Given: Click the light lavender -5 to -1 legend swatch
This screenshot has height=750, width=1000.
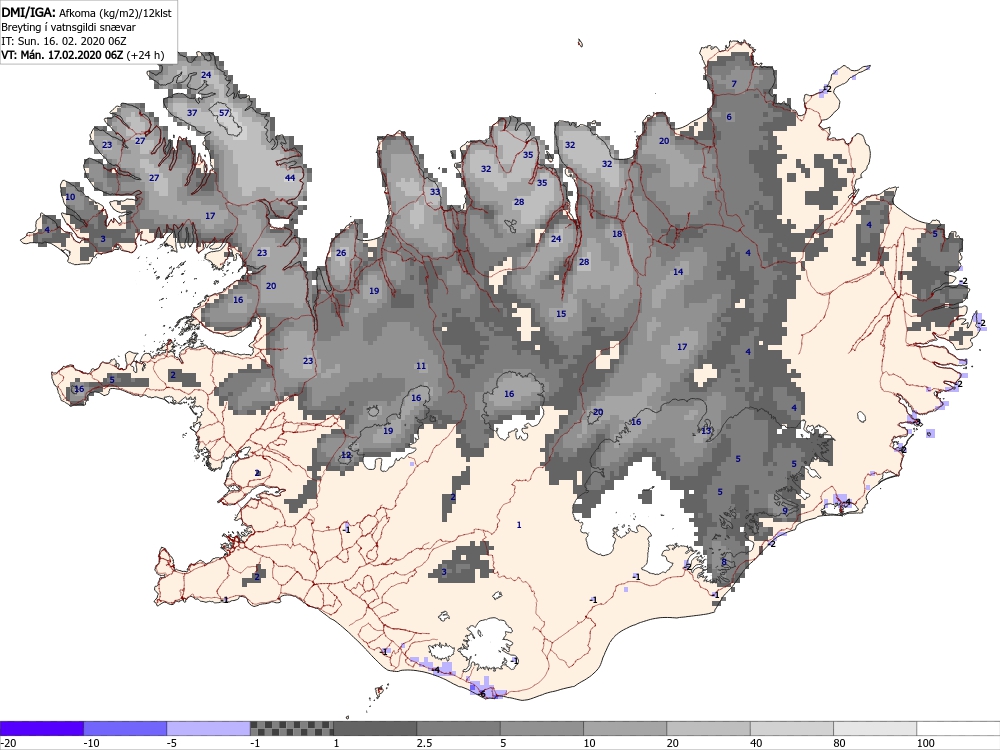Looking at the screenshot, I should coord(209,728).
